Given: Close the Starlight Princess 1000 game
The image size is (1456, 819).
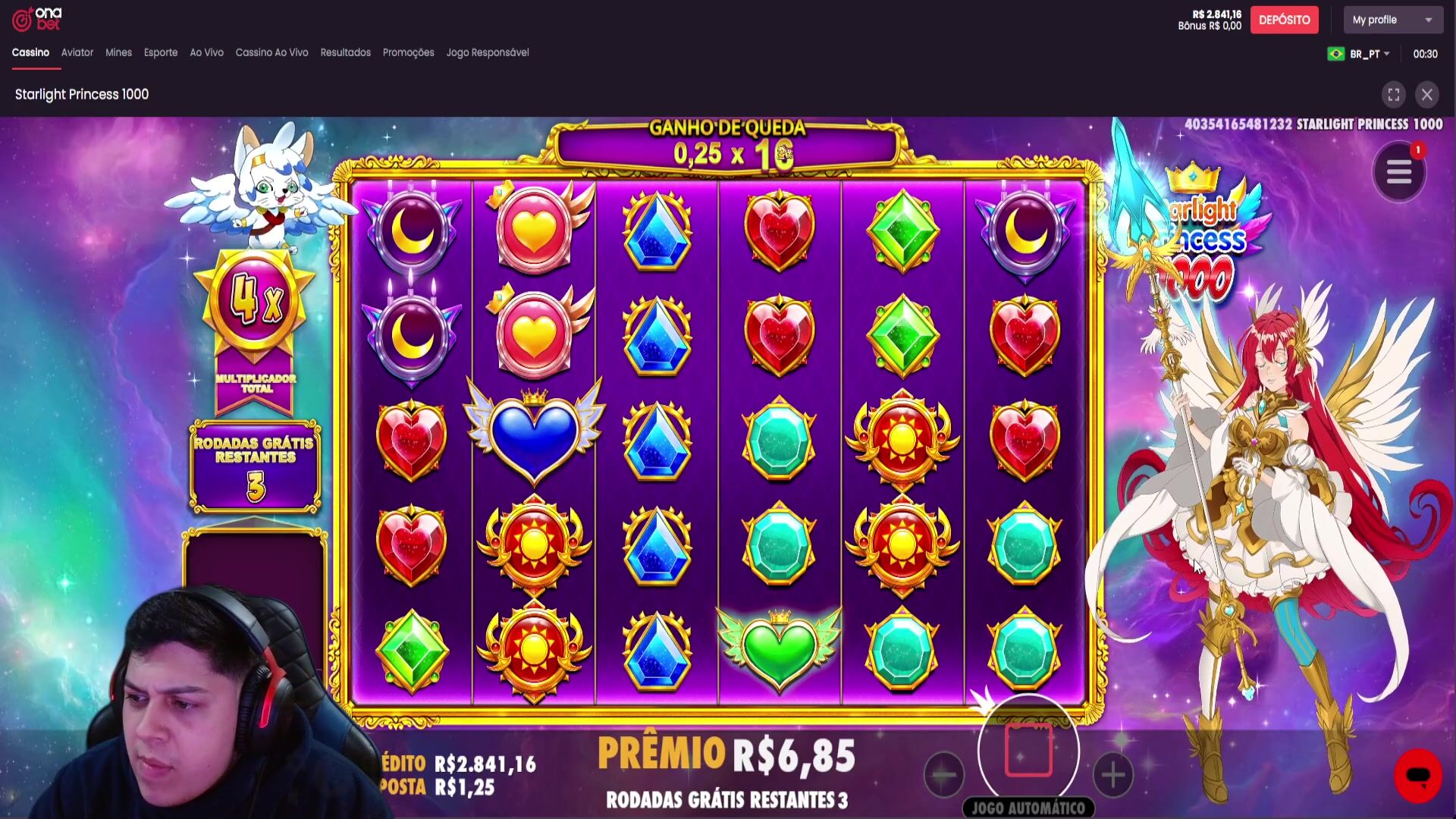Looking at the screenshot, I should (1427, 95).
